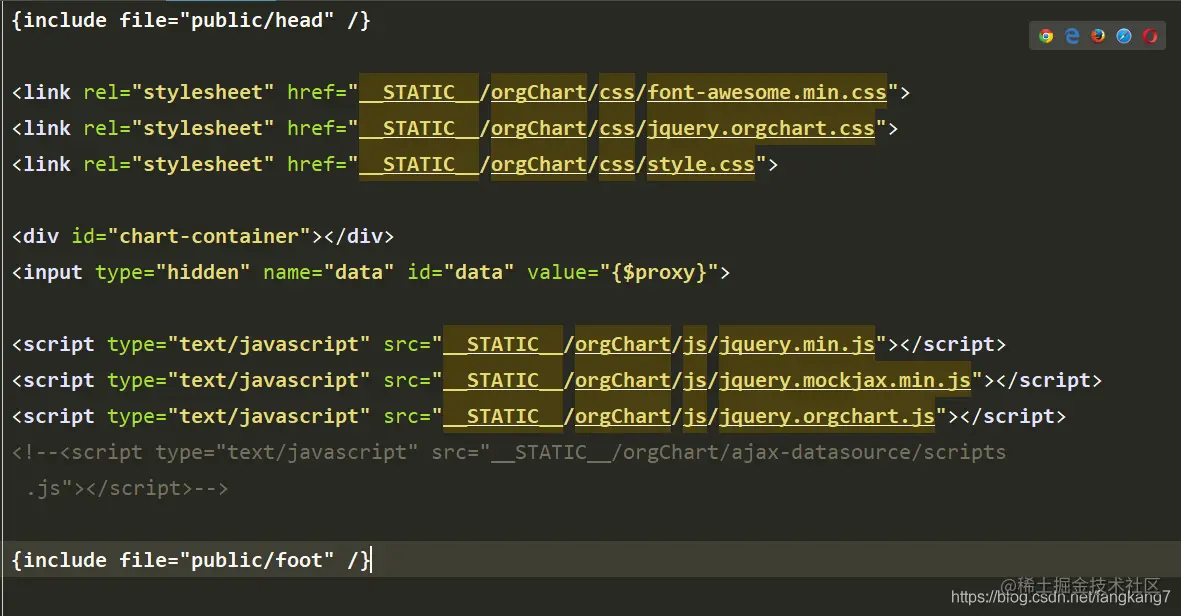Click __STATIC__ in the jquery.min.js script line
This screenshot has width=1181, height=616.
[x=502, y=345]
